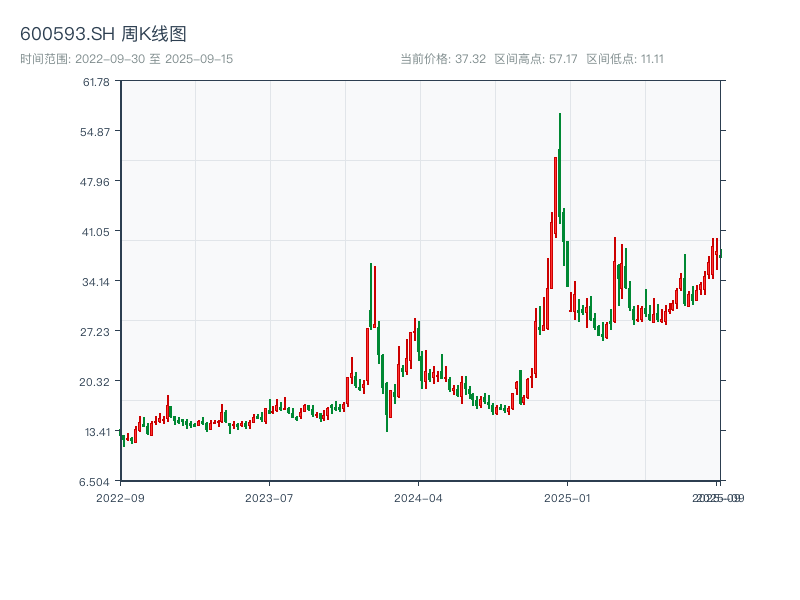Click the y-axis label 61.78
800x600 pixels.
pos(96,82)
